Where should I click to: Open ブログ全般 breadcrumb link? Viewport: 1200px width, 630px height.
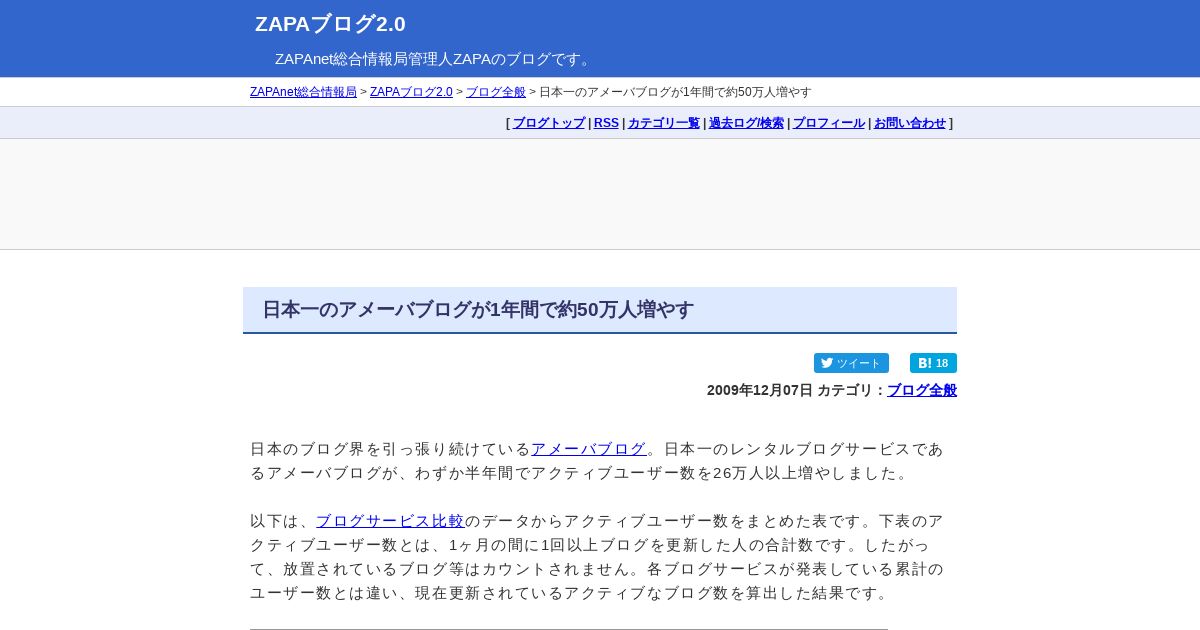[x=496, y=92]
